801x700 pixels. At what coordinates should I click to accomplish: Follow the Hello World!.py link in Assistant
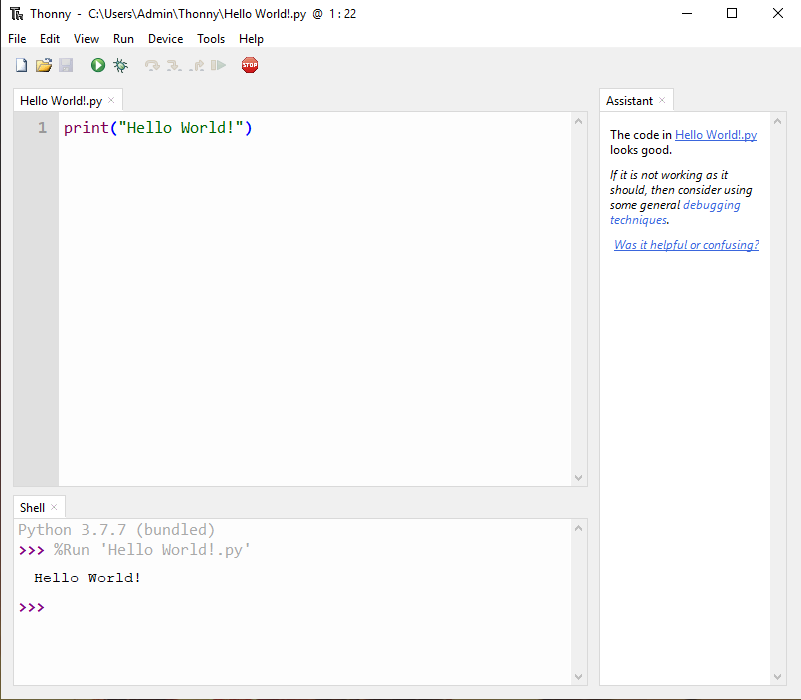[x=716, y=135]
